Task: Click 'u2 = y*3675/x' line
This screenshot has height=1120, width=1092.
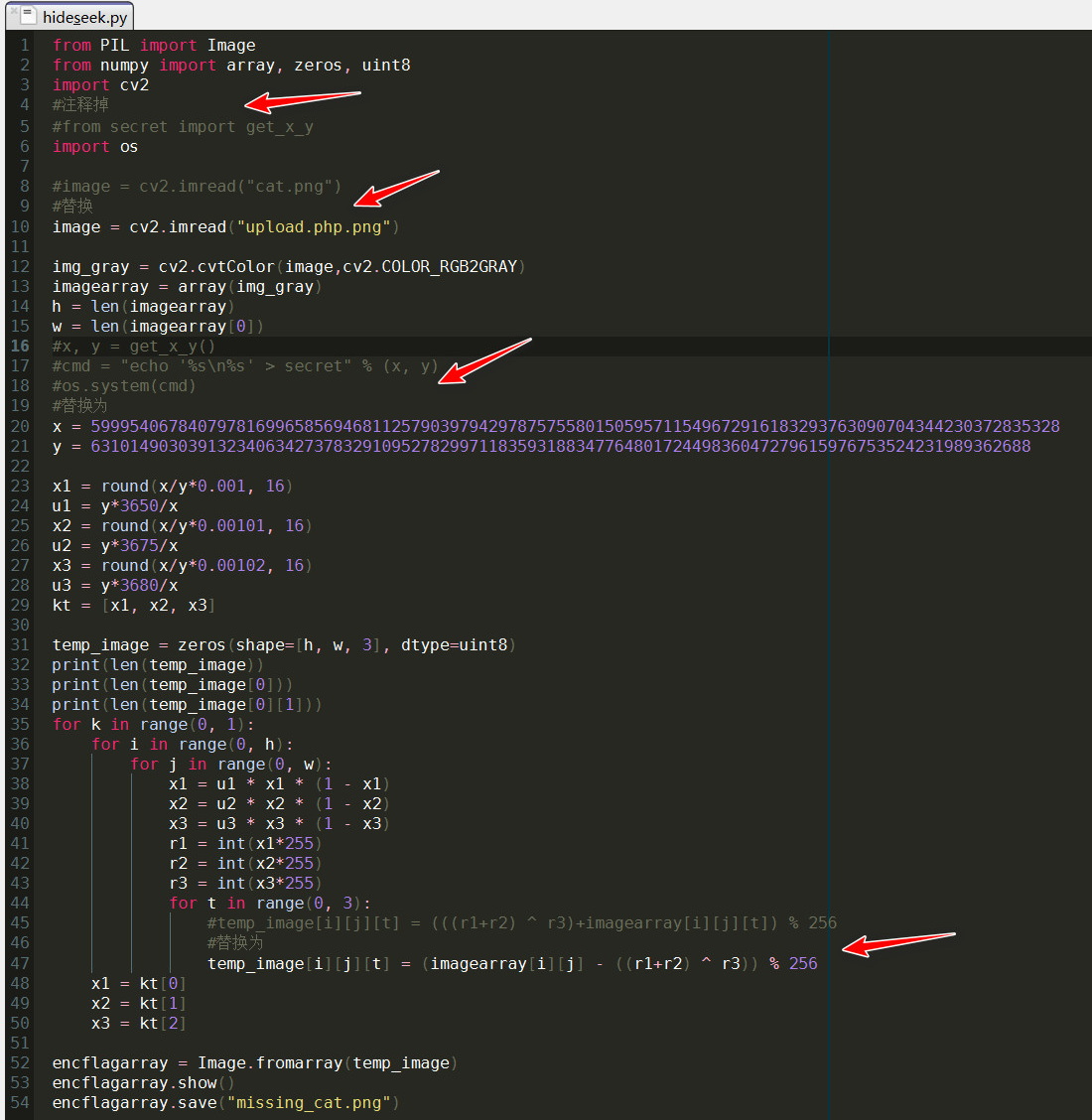Action: (x=115, y=546)
